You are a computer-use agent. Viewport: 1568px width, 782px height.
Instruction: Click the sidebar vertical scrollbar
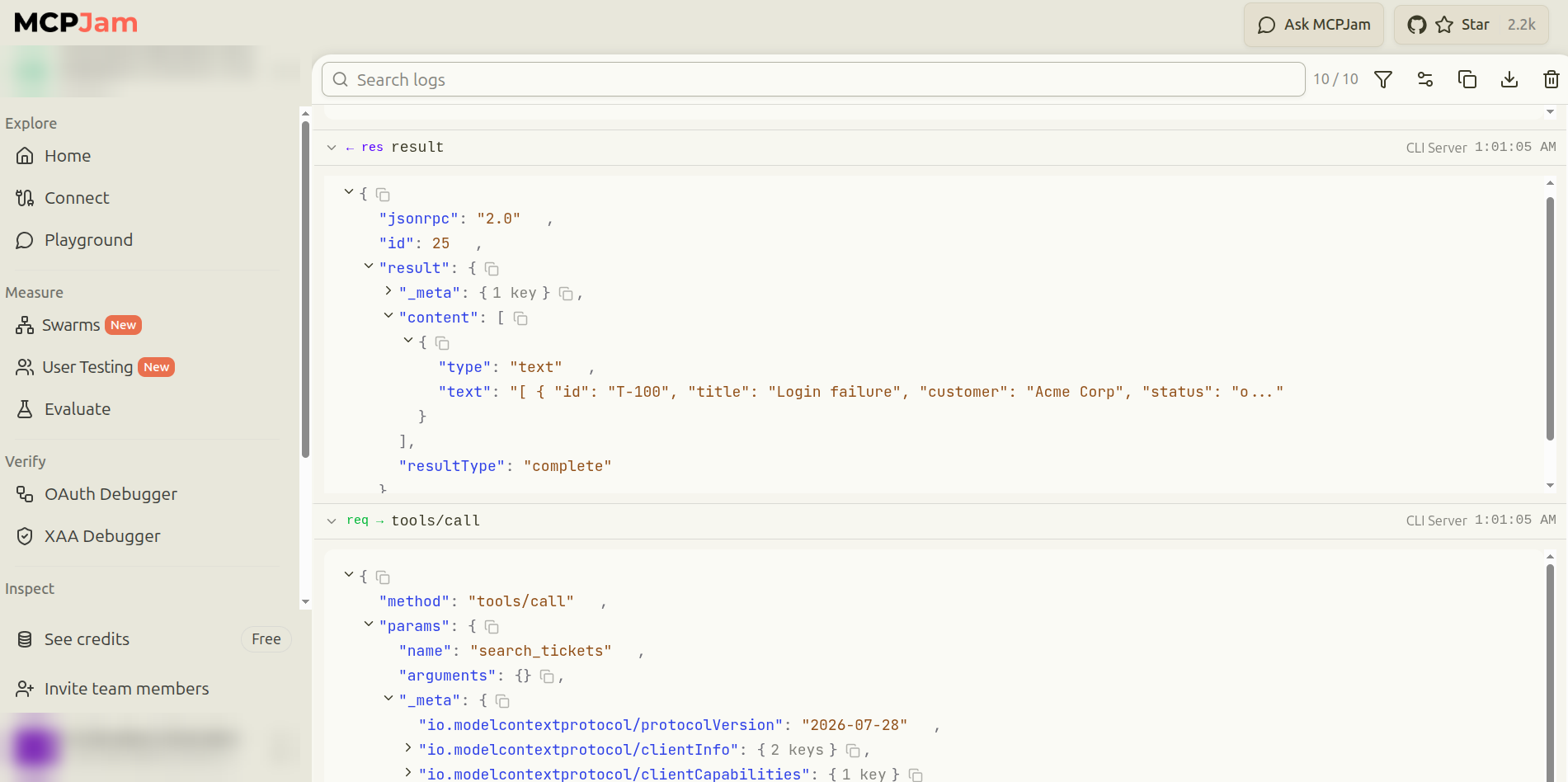[305, 289]
